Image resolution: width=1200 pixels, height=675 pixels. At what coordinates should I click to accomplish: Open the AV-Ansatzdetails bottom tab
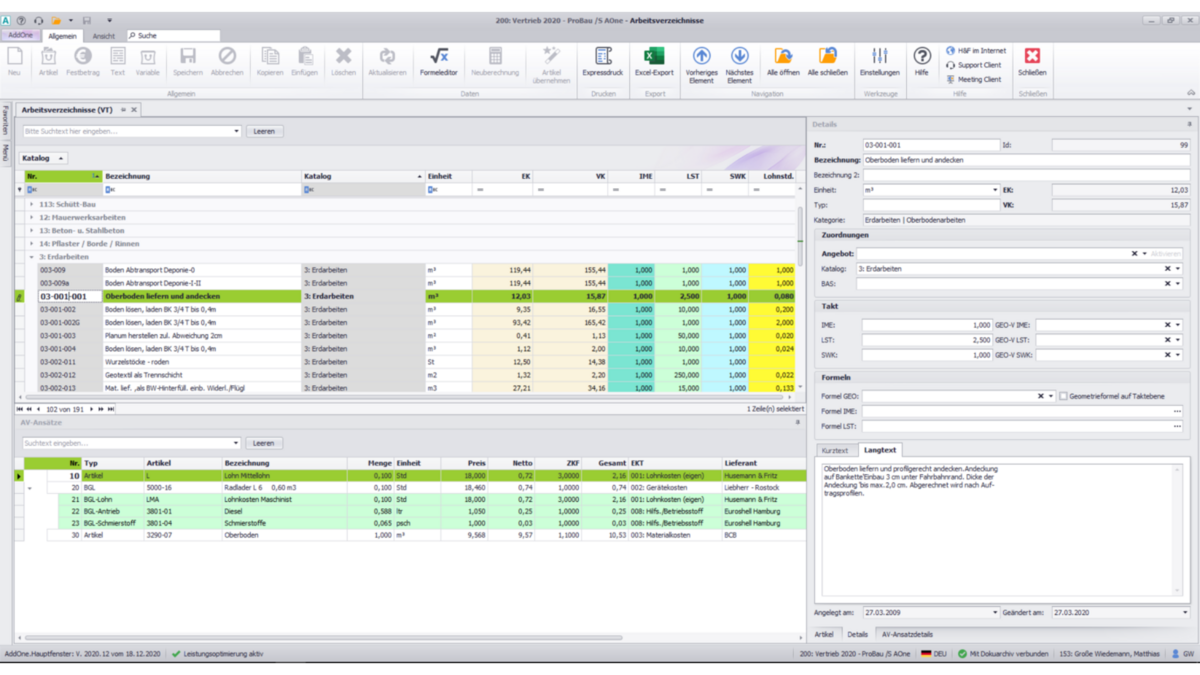pos(906,634)
